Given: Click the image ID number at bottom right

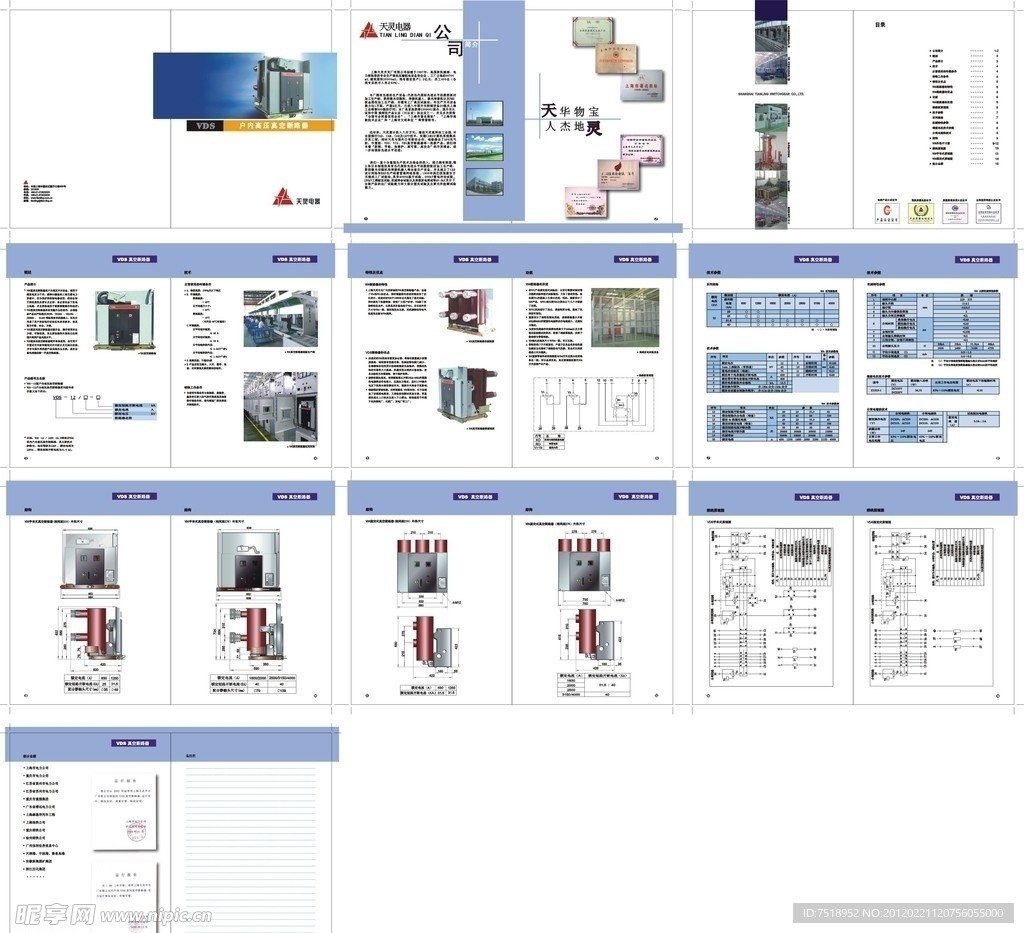Looking at the screenshot, I should tap(909, 913).
